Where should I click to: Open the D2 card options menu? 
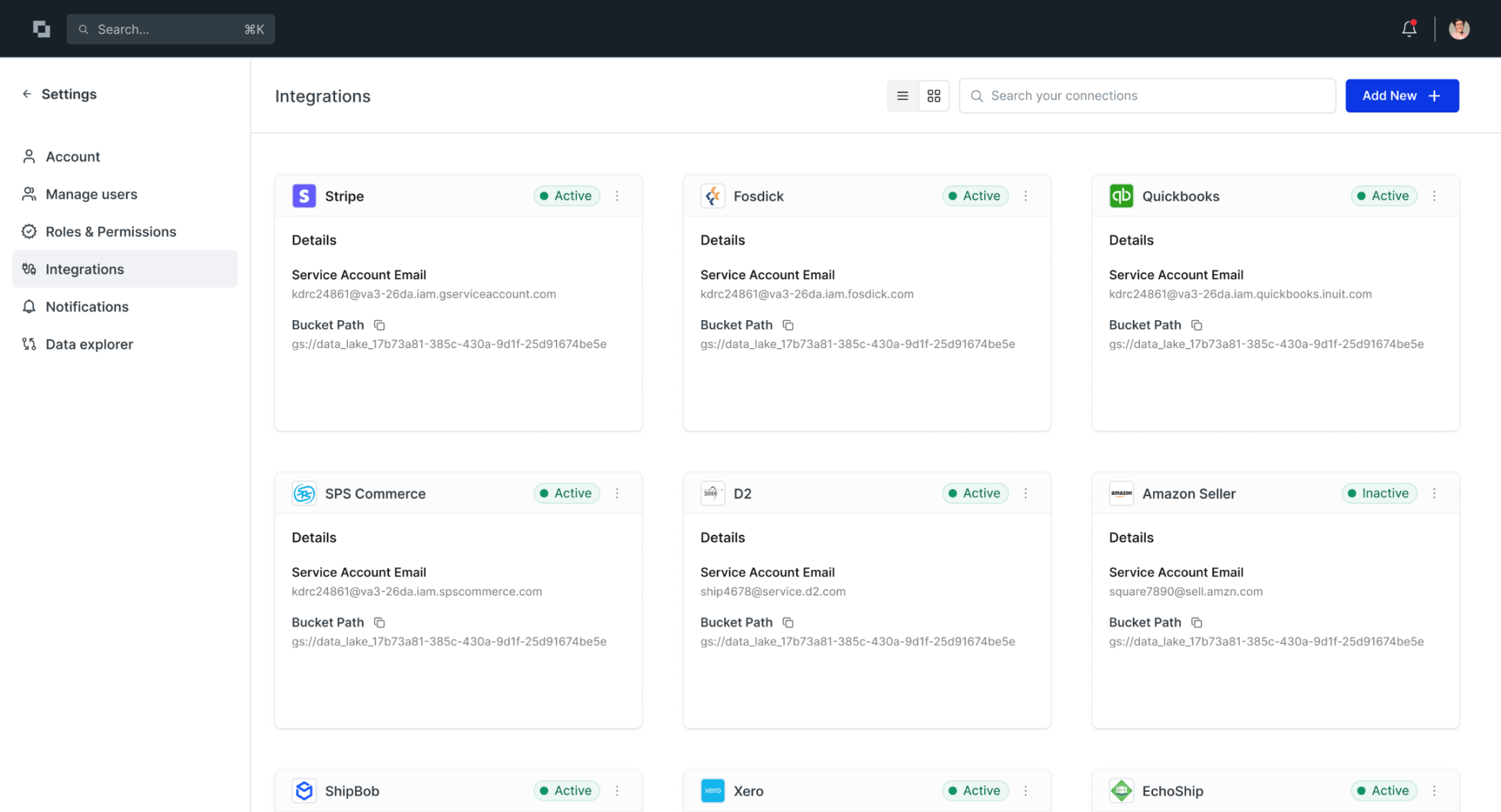(1025, 493)
